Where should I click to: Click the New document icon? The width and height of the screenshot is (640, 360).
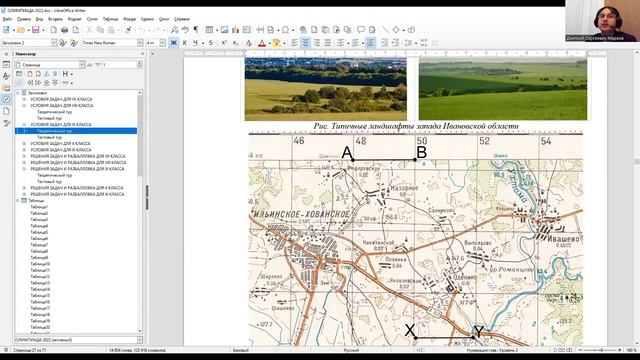tap(6, 30)
